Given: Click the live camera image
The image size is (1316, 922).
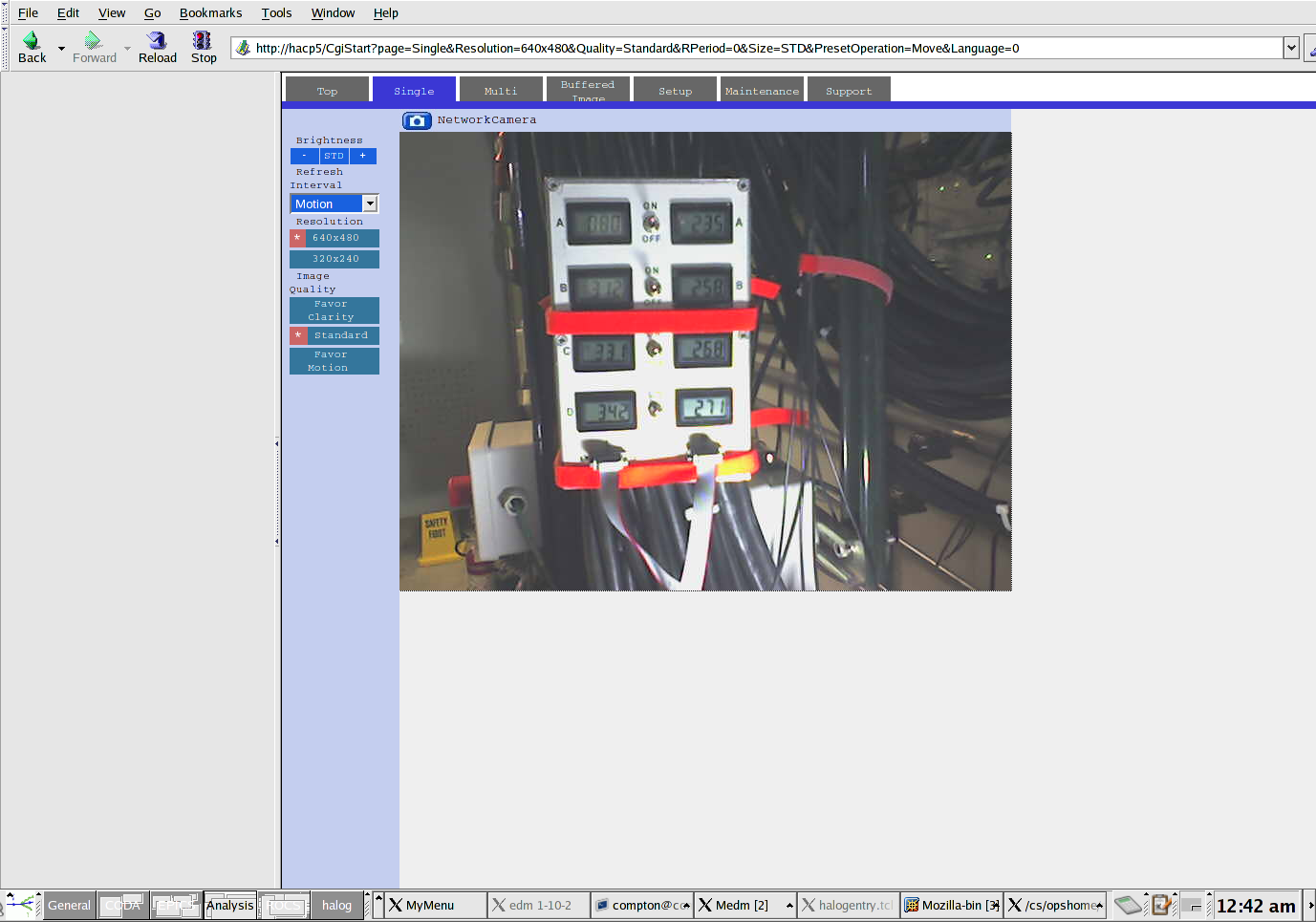Looking at the screenshot, I should tap(705, 361).
